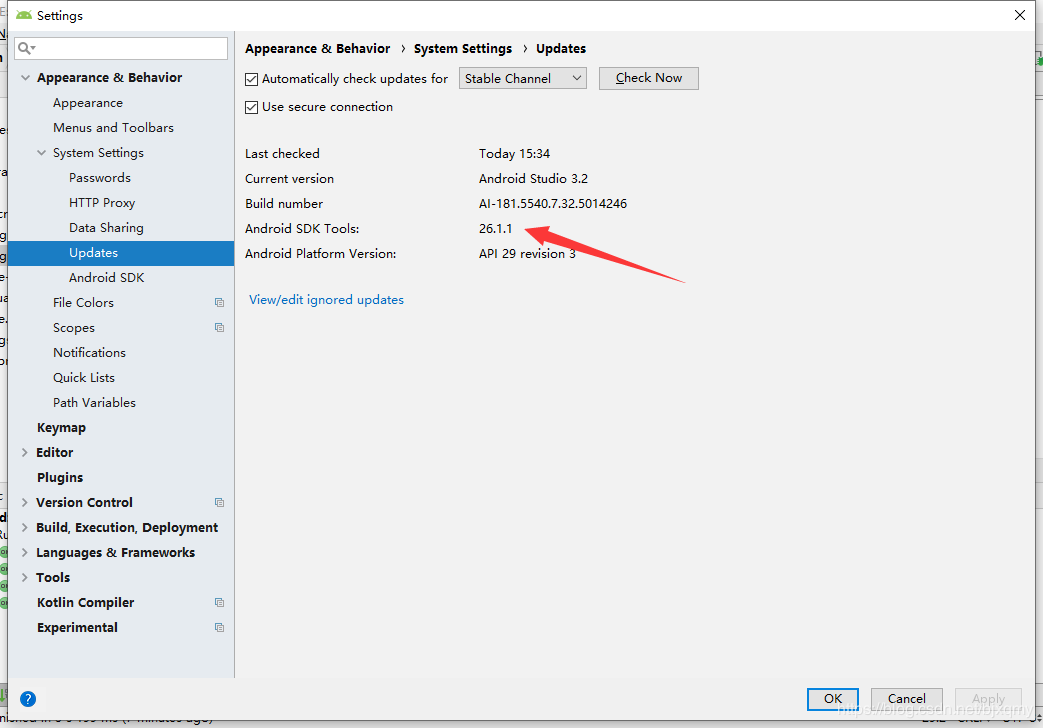Click the Cancel button
1043x728 pixels.
907,699
